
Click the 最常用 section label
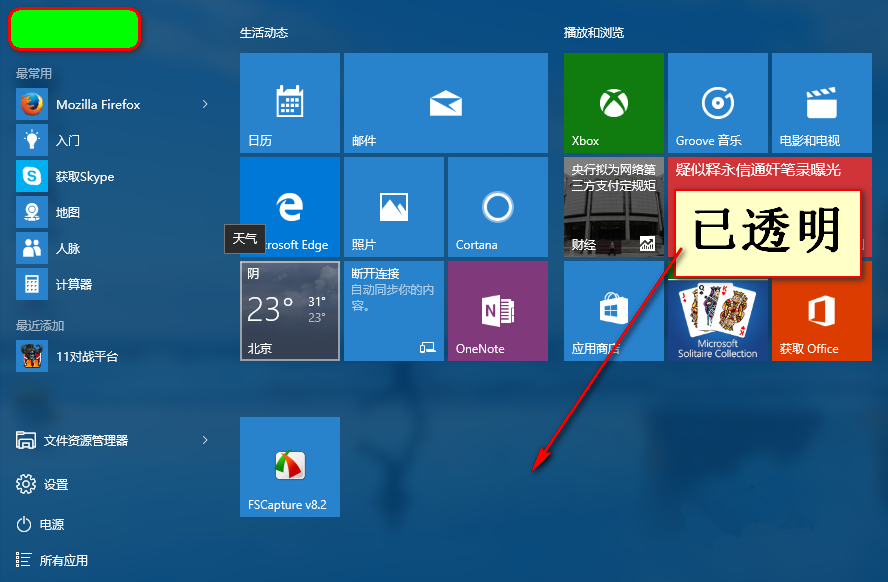point(34,74)
